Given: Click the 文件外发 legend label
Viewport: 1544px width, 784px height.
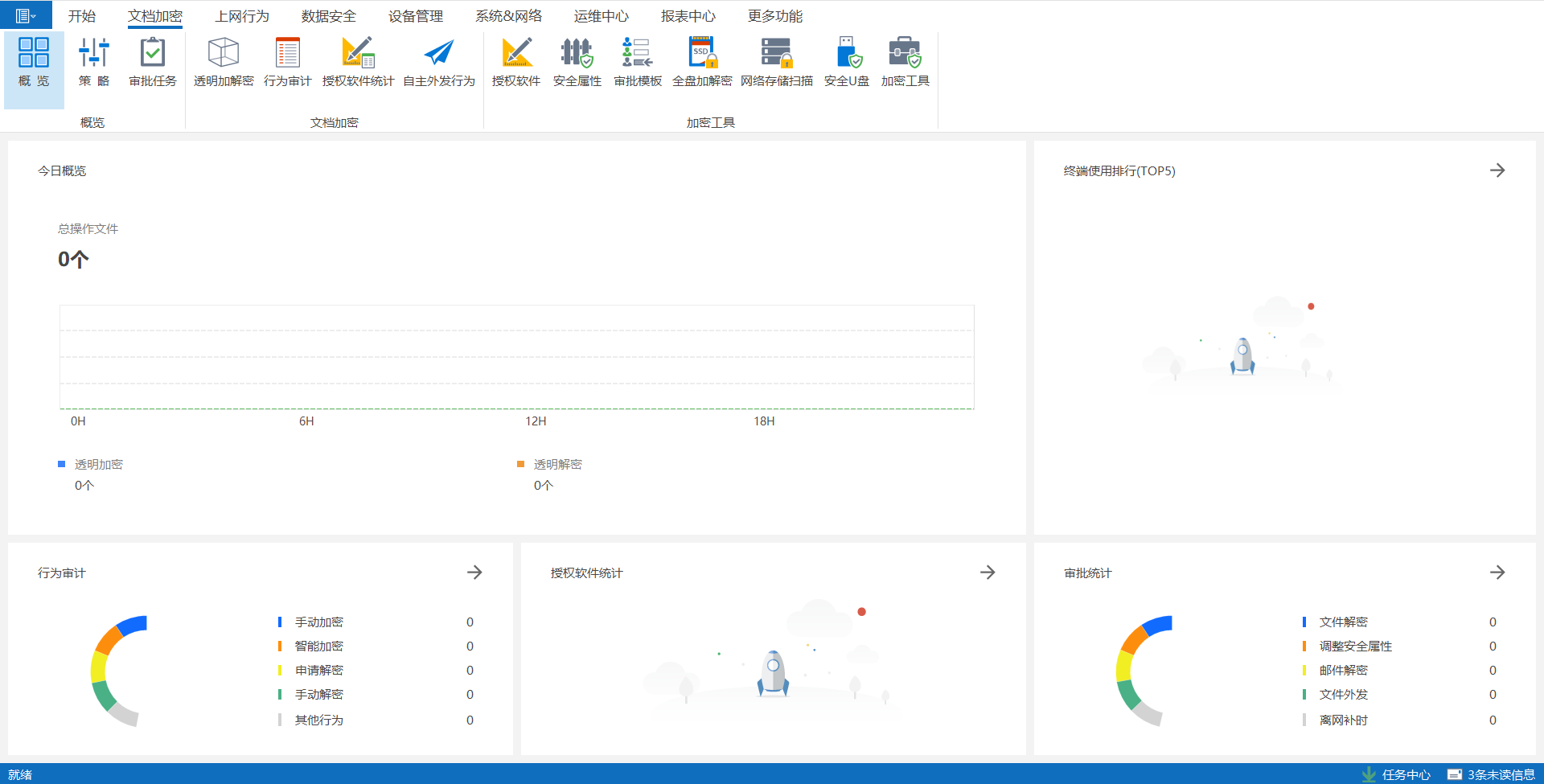Looking at the screenshot, I should pos(1344,695).
